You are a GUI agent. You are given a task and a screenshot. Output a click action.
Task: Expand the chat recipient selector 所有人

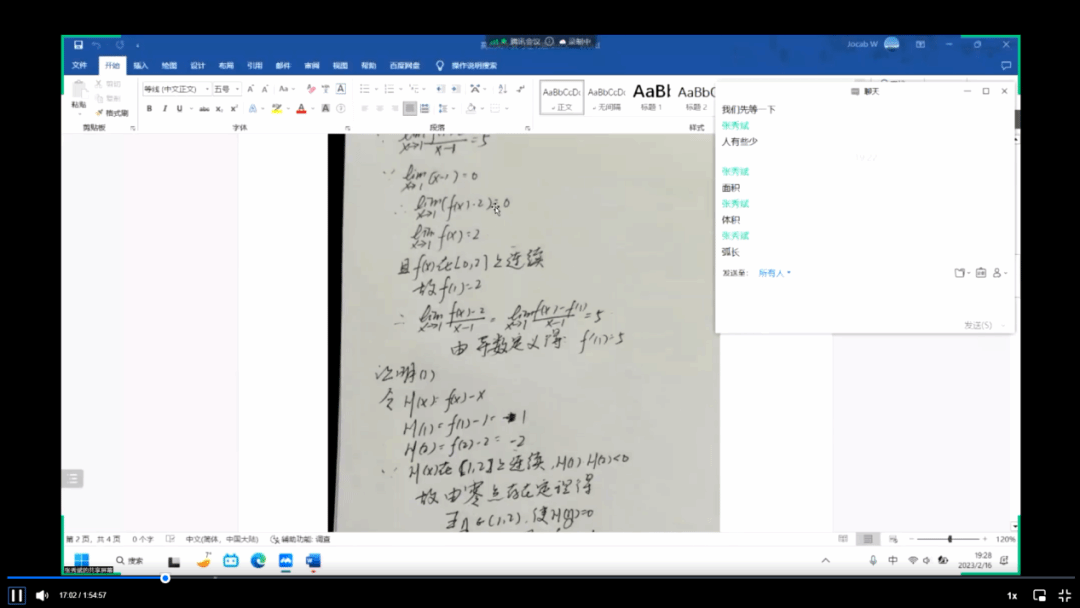[774, 272]
